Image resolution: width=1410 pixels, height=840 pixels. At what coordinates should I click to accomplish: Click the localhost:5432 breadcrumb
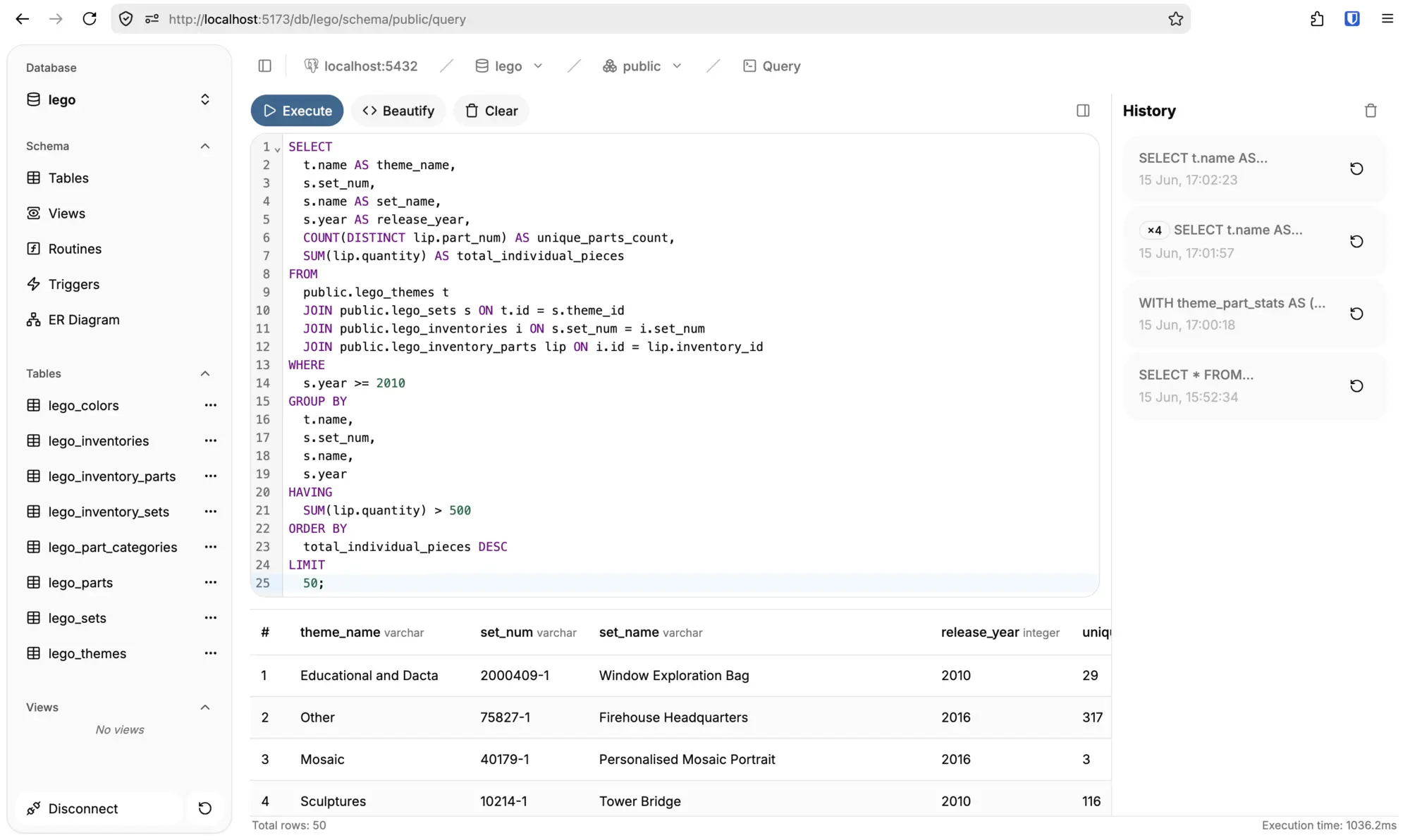click(361, 66)
